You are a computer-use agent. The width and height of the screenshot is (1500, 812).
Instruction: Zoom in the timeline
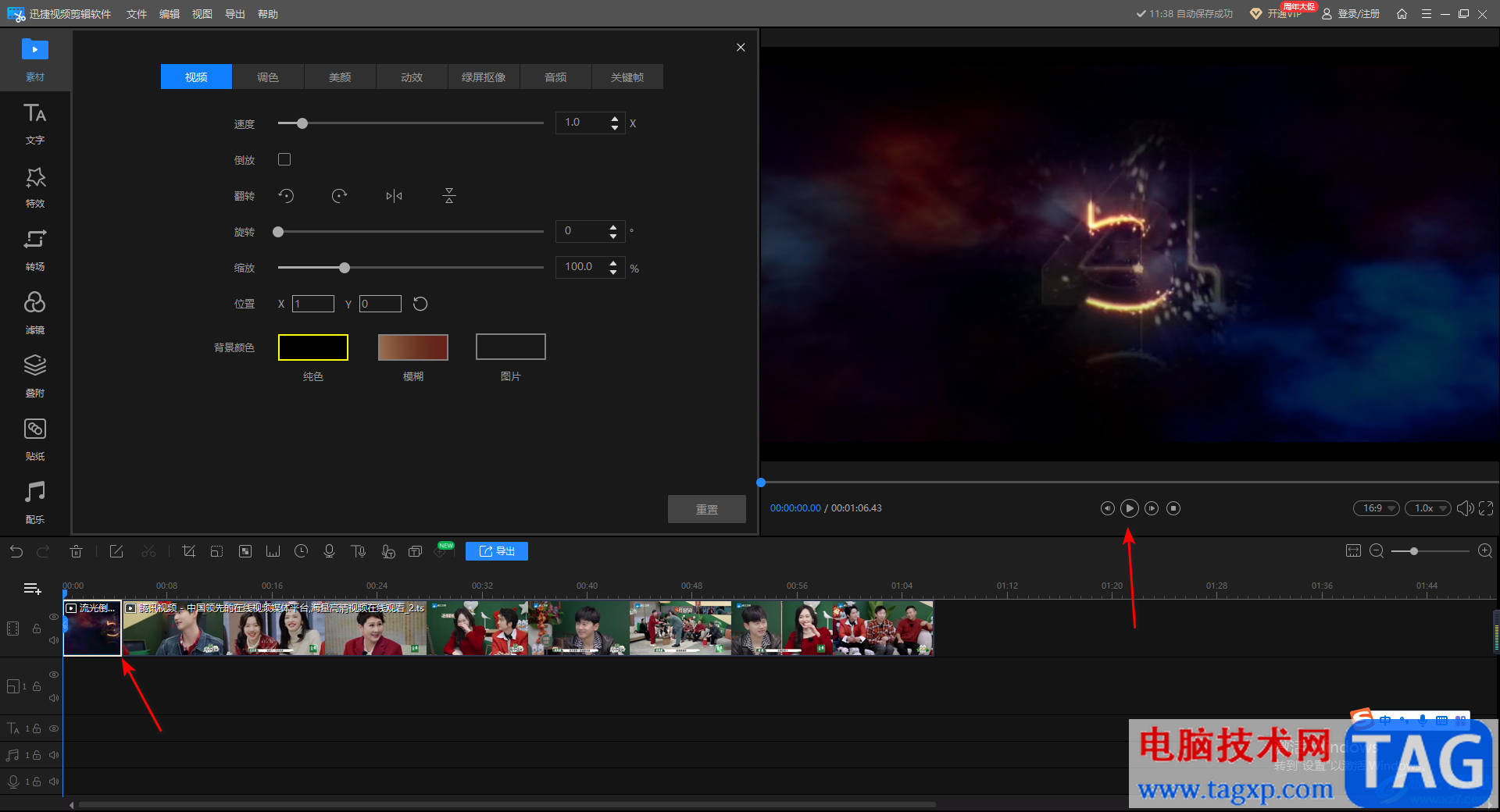click(1485, 551)
